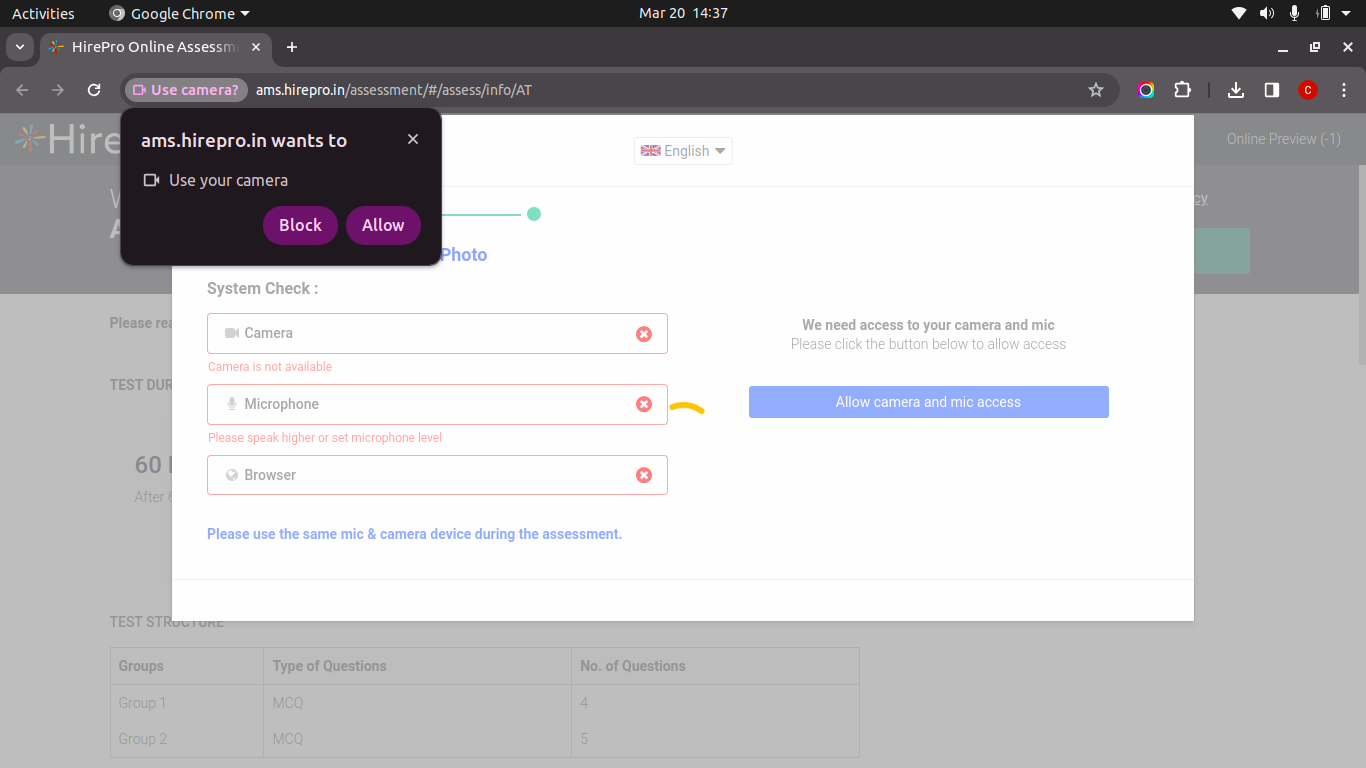The width and height of the screenshot is (1366, 768).
Task: Click the Wi-Fi status icon
Action: (x=1239, y=13)
